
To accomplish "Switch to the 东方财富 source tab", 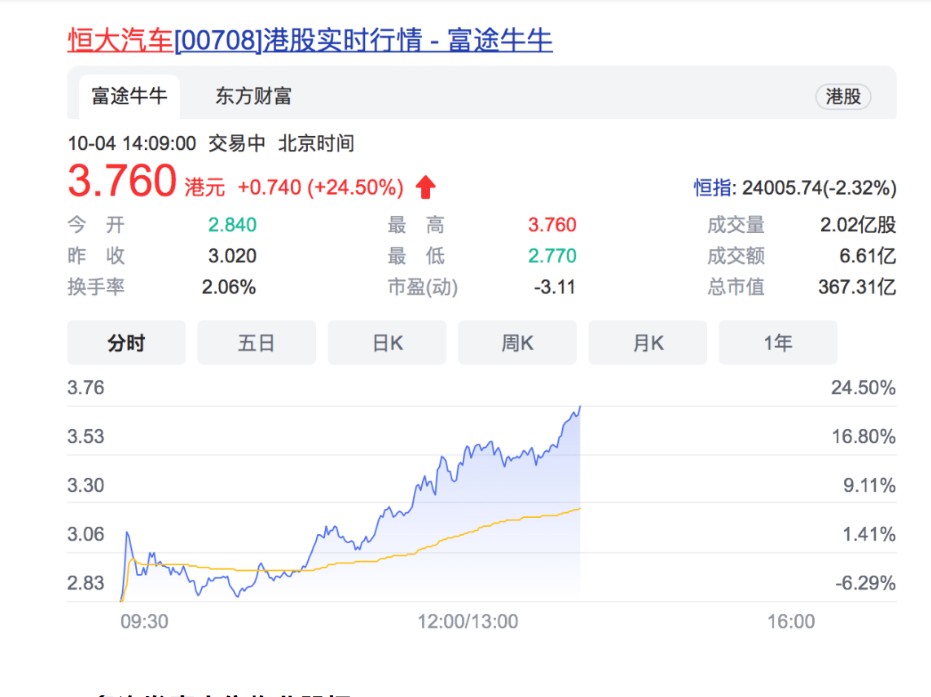I will point(253,96).
